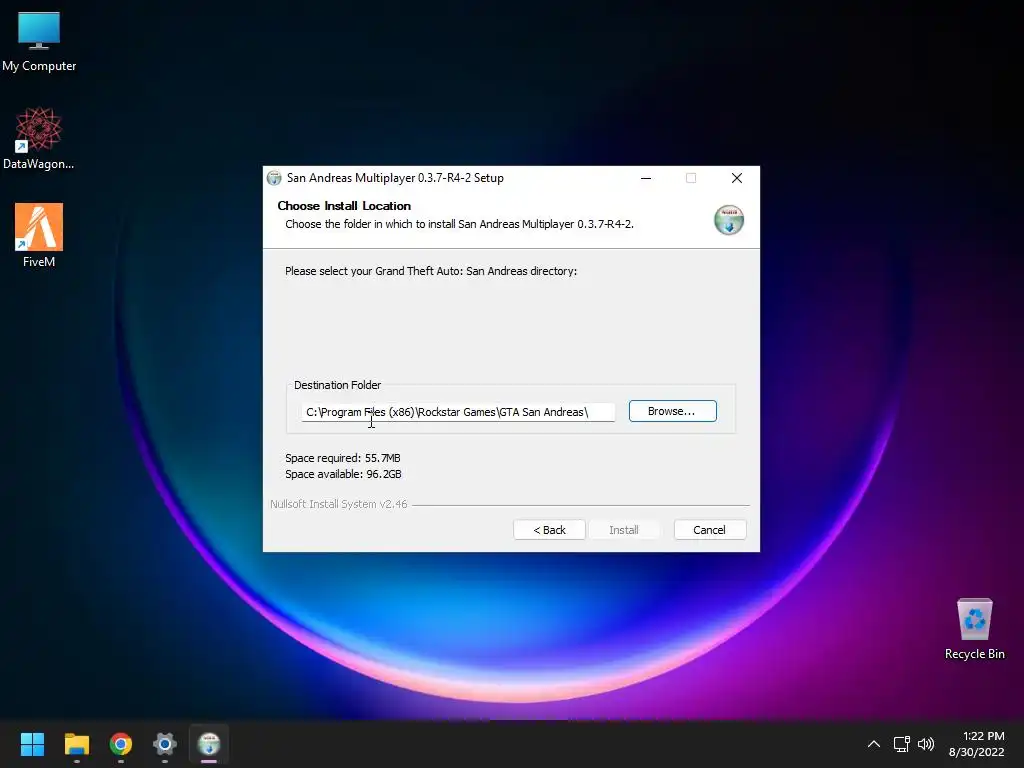Click the 'Space available: 96.2GB' text
This screenshot has width=1024, height=768.
point(344,474)
